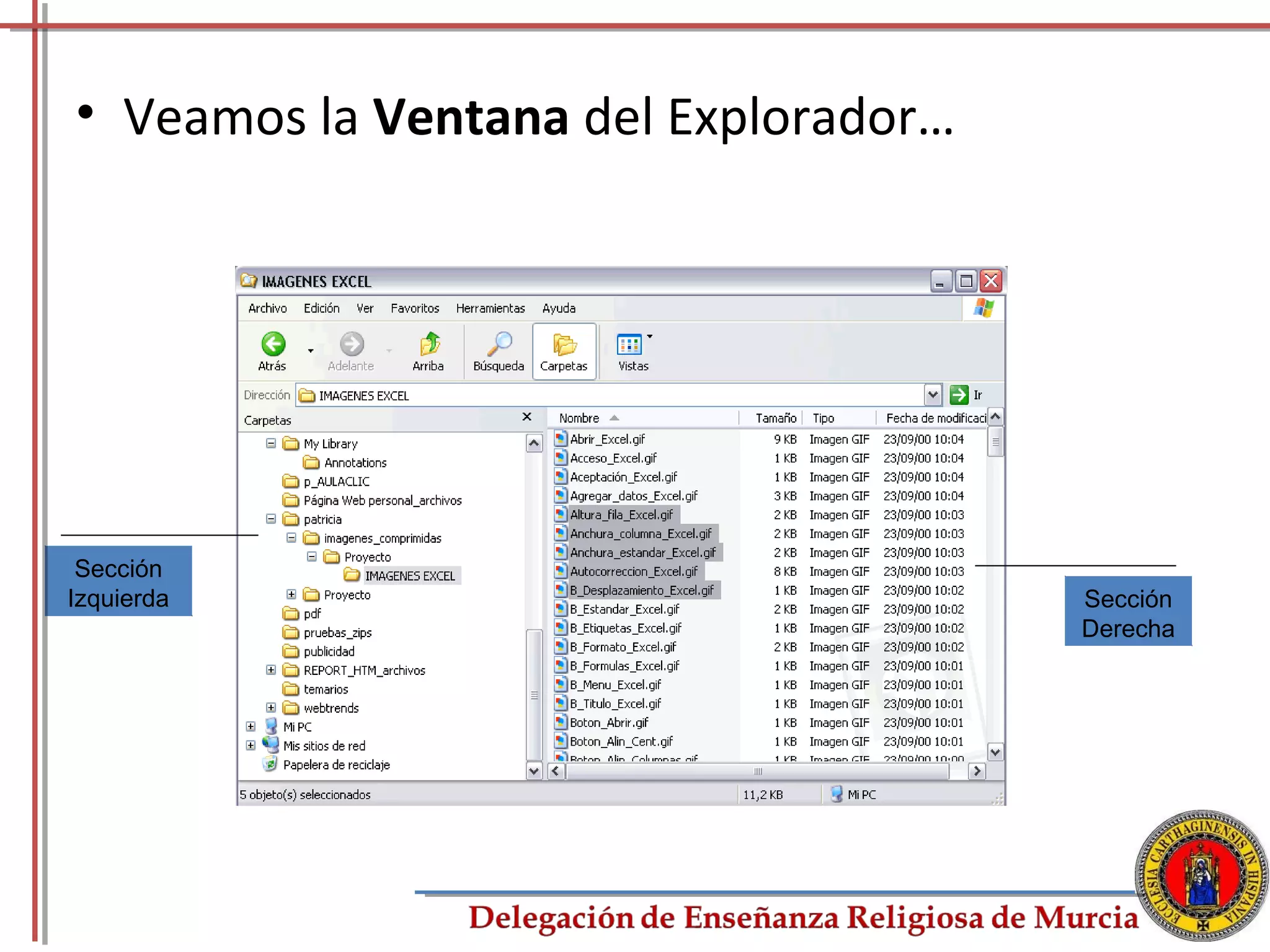Open the Vistas view options

tap(629, 351)
